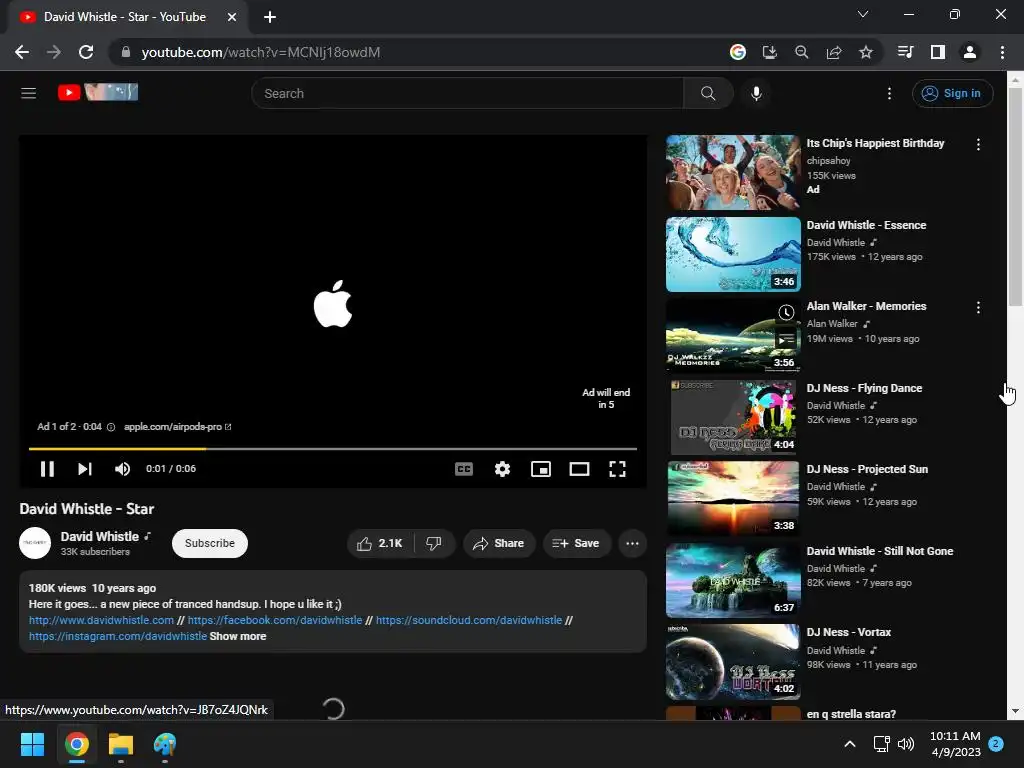Sign in to YouTube
The height and width of the screenshot is (768, 1024).
[x=952, y=93]
